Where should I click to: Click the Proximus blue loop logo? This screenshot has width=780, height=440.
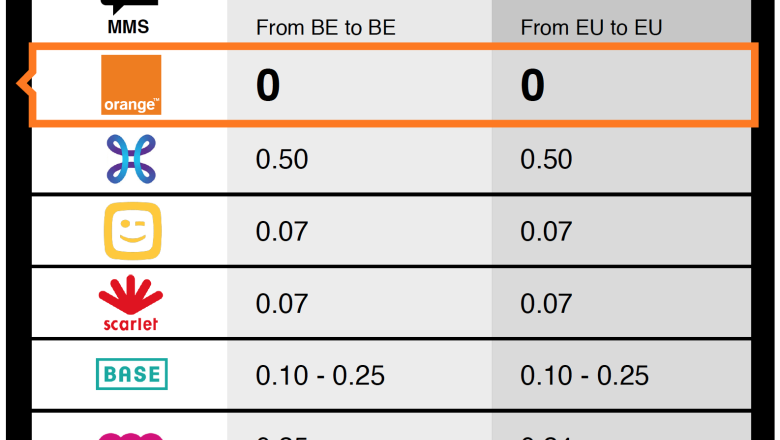point(131,159)
